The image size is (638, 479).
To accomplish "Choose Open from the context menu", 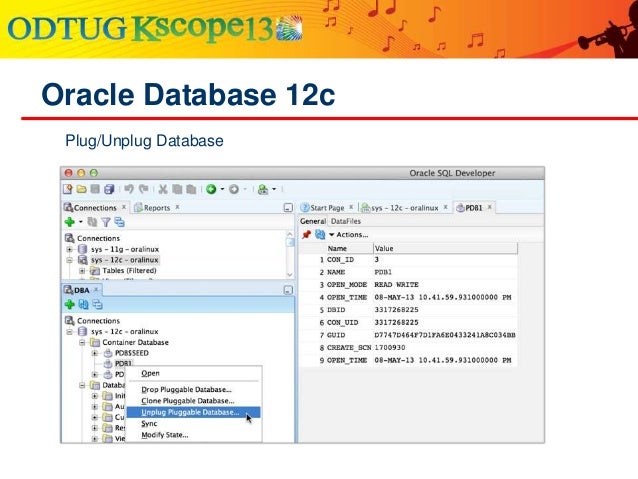I will [x=194, y=373].
